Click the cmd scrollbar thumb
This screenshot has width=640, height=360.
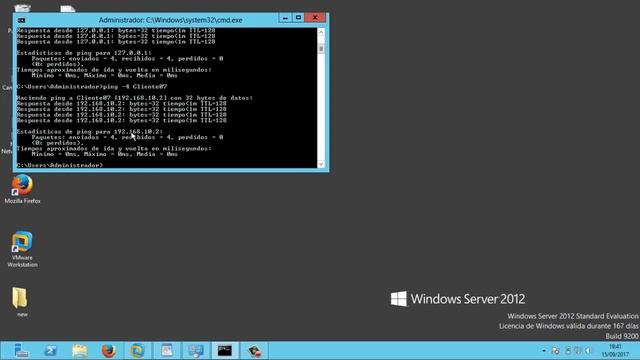point(321,49)
